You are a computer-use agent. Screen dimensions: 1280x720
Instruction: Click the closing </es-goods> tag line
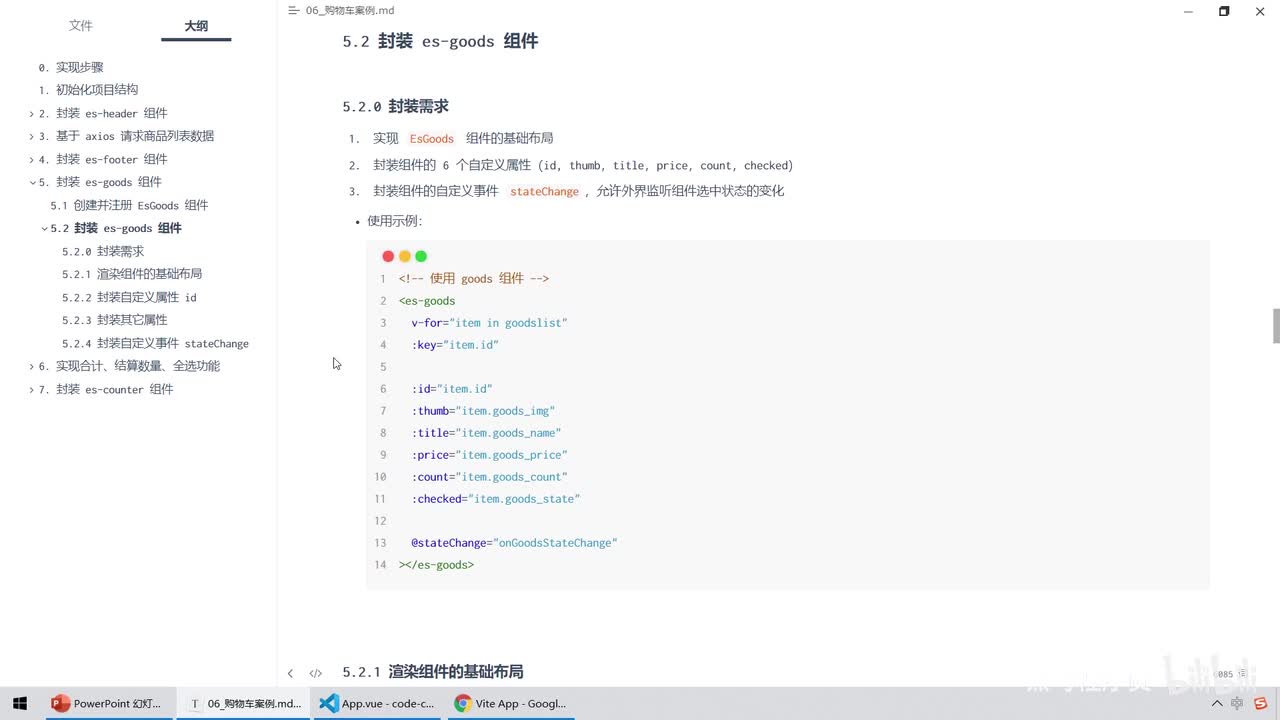click(x=436, y=565)
